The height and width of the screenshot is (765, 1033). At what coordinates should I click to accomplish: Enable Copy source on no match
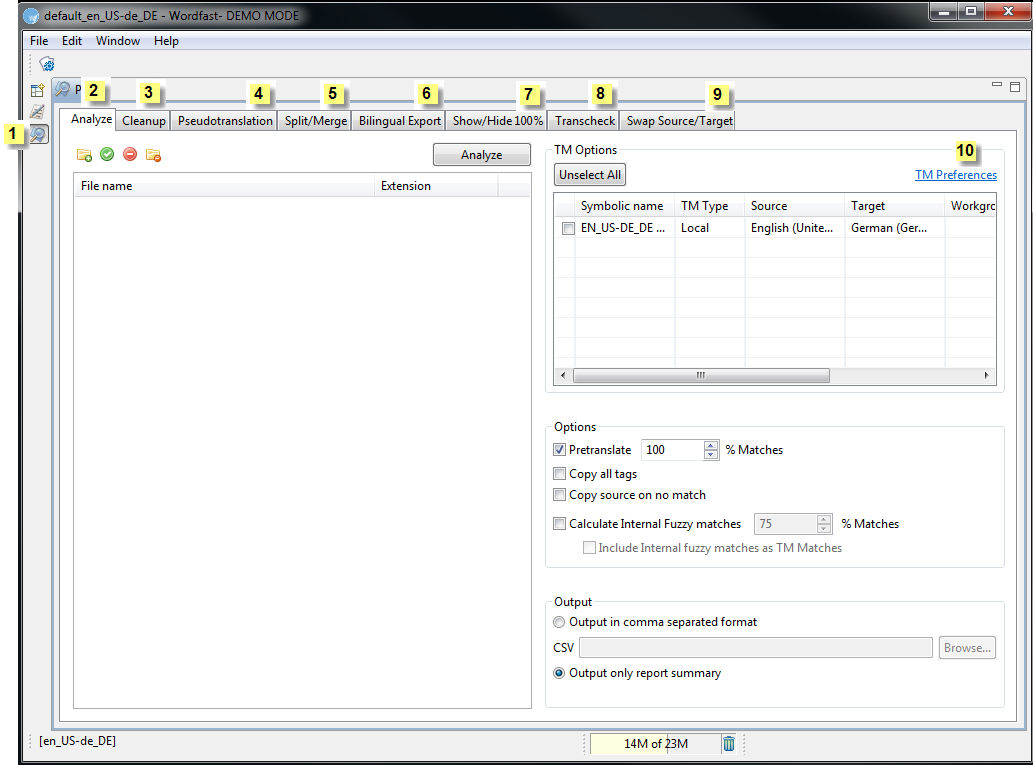coord(559,495)
